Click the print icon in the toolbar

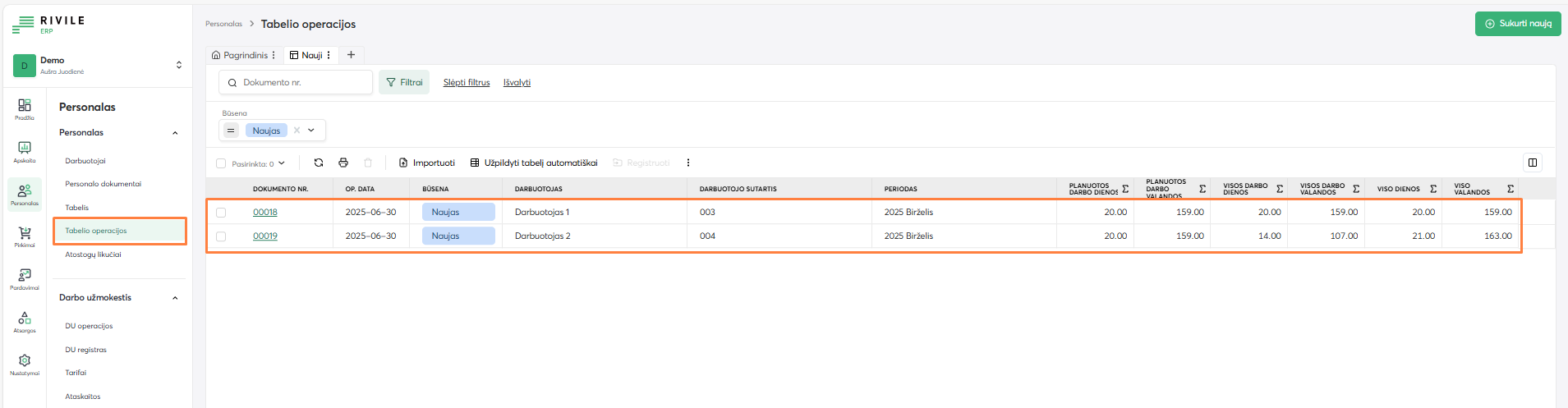point(343,163)
